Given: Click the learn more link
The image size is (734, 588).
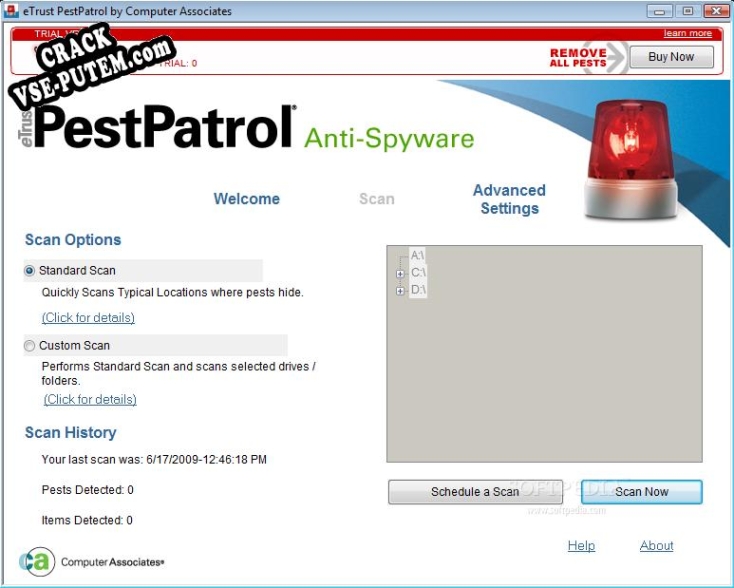Looking at the screenshot, I should coord(687,33).
